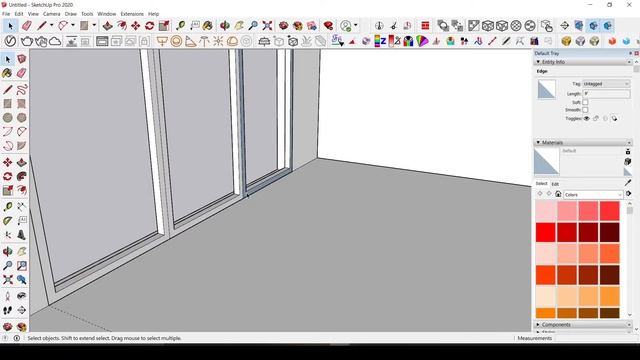Activate the Rotate tool in top toolbar
The image size is (640, 360).
point(149,26)
